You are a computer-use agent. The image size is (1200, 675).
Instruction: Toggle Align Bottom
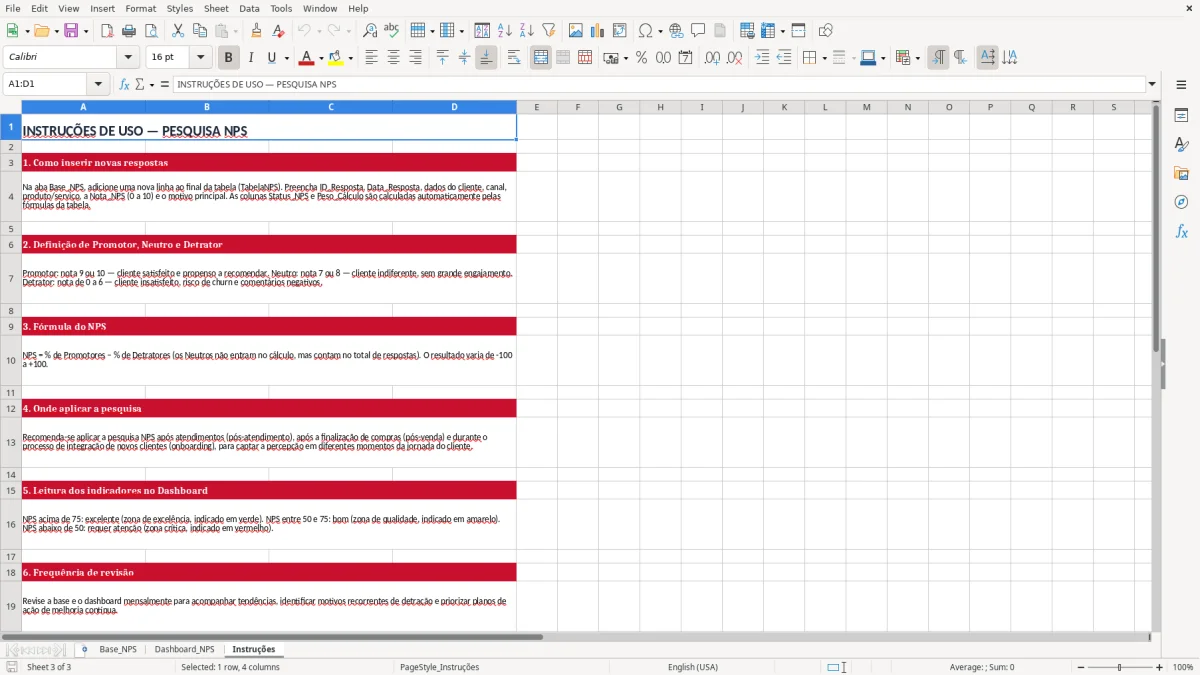[486, 58]
